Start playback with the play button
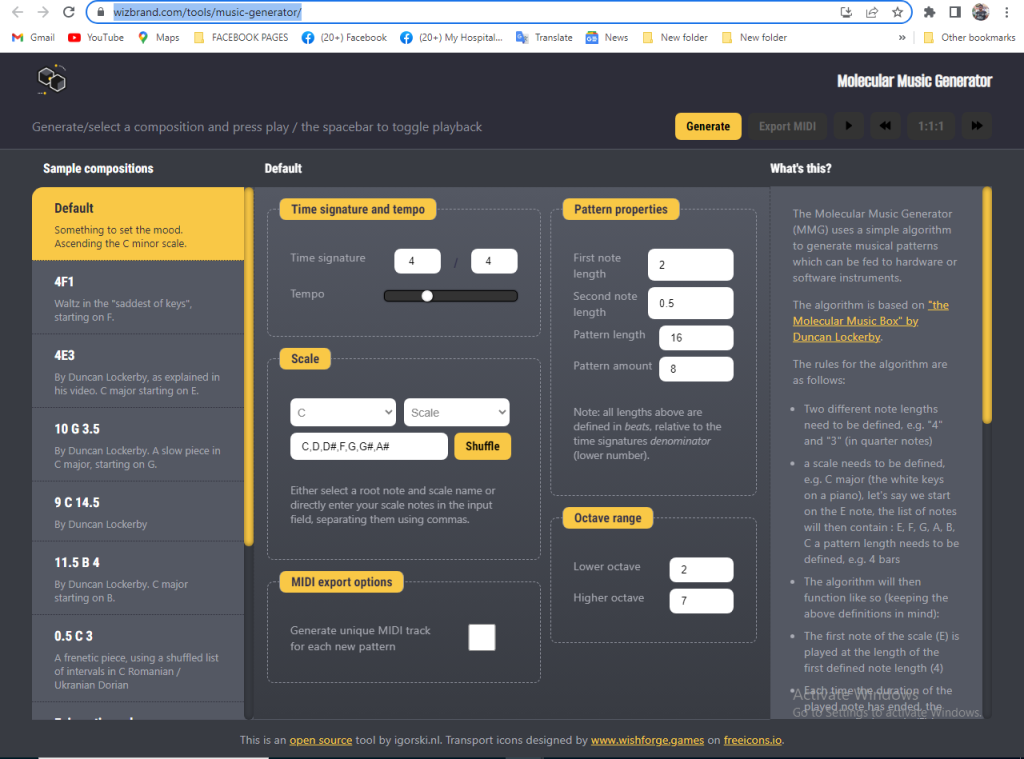This screenshot has height=759, width=1024. (x=848, y=126)
